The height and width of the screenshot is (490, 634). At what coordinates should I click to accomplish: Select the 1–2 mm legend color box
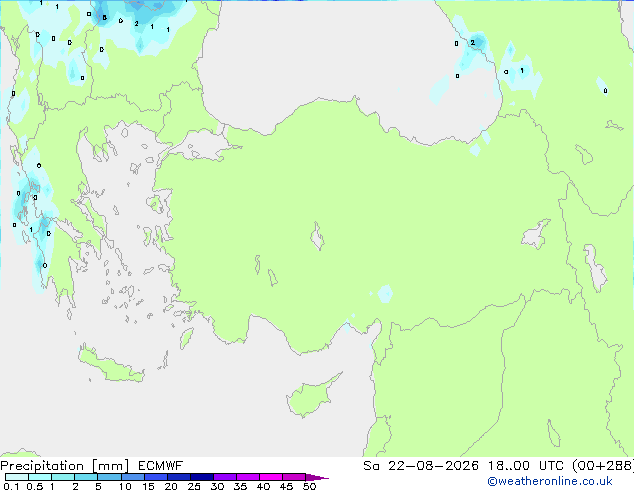[63, 477]
